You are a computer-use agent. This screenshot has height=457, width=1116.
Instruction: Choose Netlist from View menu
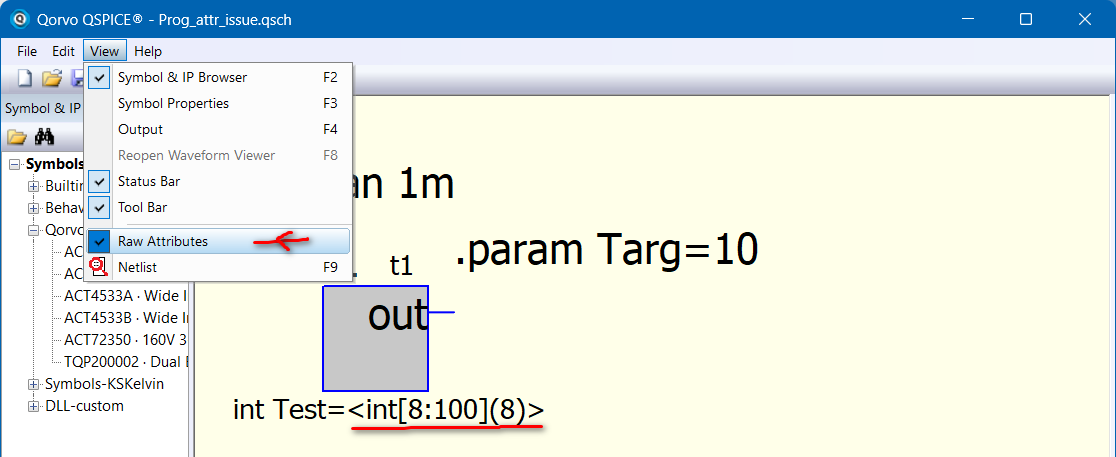click(218, 268)
